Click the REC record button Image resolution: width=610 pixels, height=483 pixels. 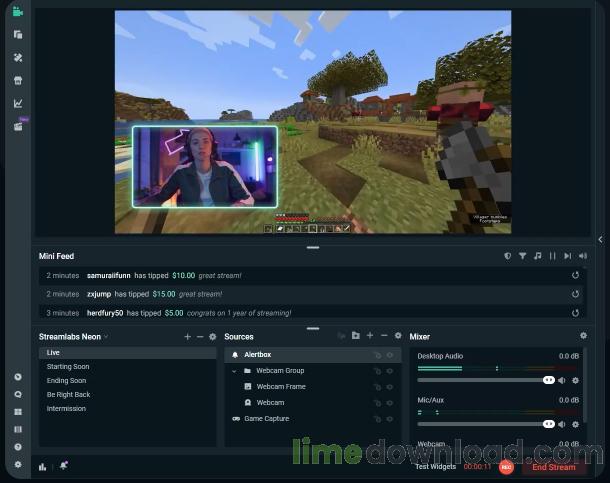point(506,467)
